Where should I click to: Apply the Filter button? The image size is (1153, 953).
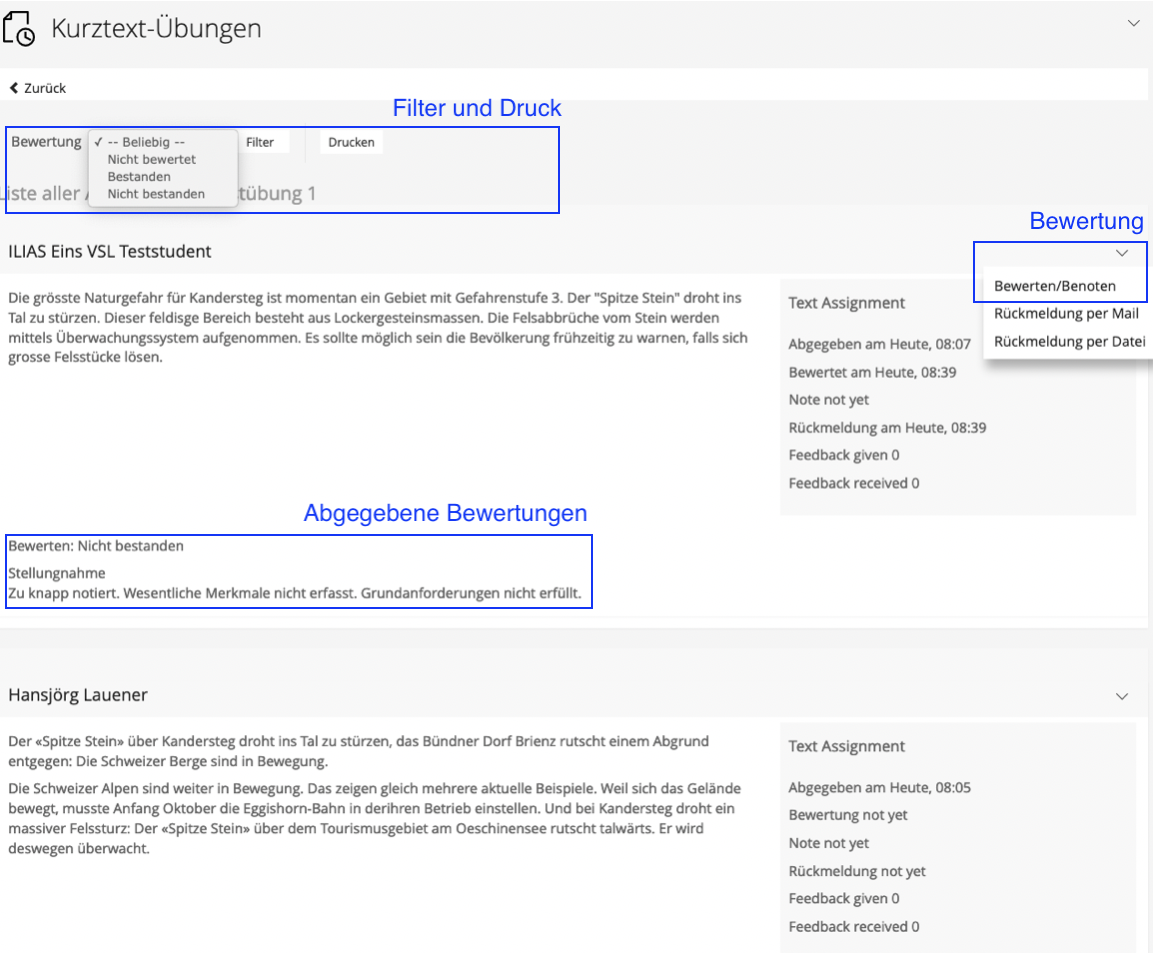tap(260, 142)
